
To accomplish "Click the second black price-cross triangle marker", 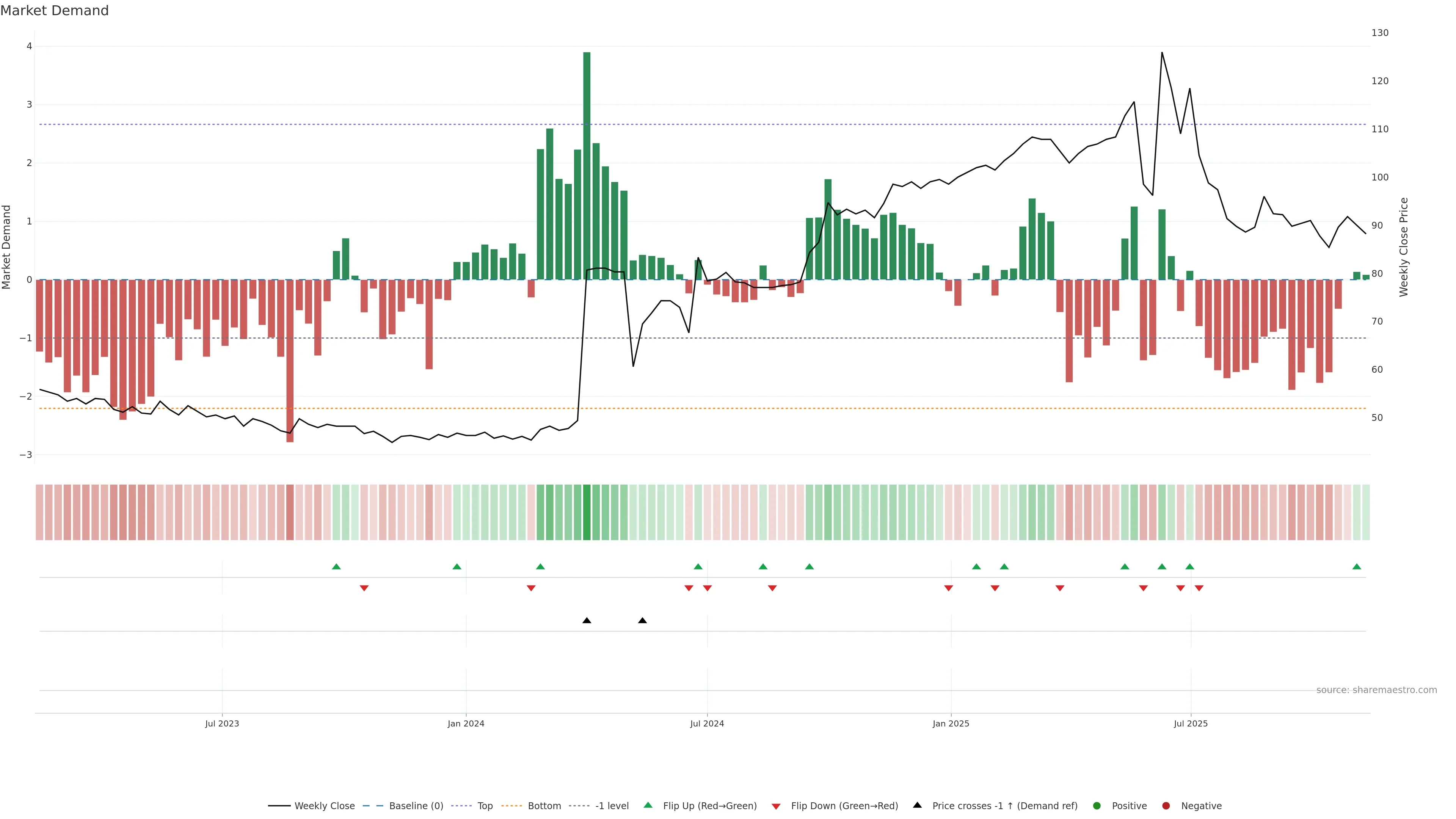I will (642, 621).
